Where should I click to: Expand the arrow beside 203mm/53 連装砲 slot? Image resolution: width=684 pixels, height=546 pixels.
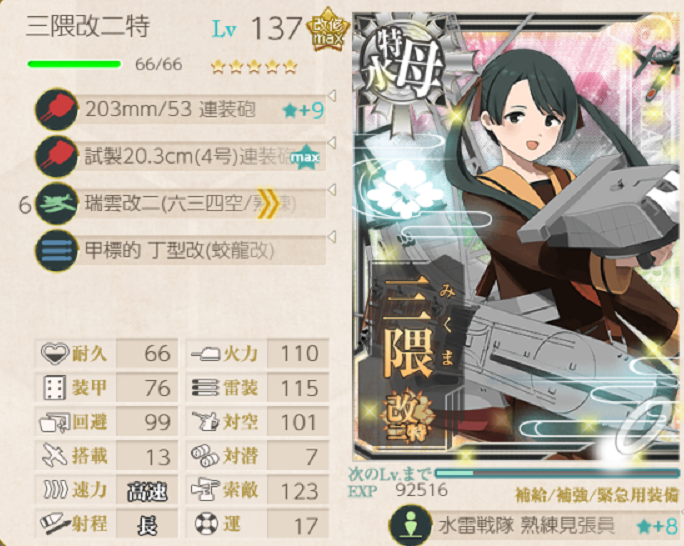point(332,96)
